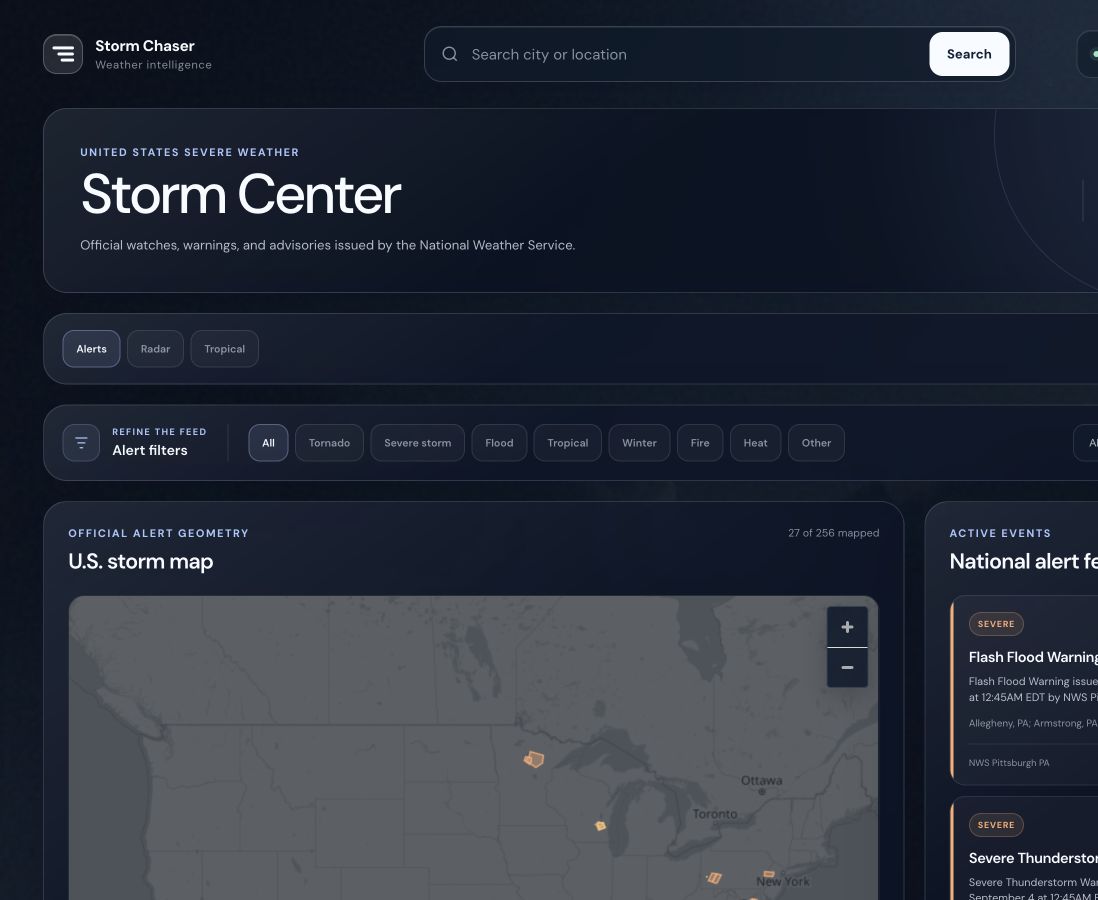Screen dimensions: 1098x900
Task: Toggle the Heat filter chip
Action: (756, 443)
